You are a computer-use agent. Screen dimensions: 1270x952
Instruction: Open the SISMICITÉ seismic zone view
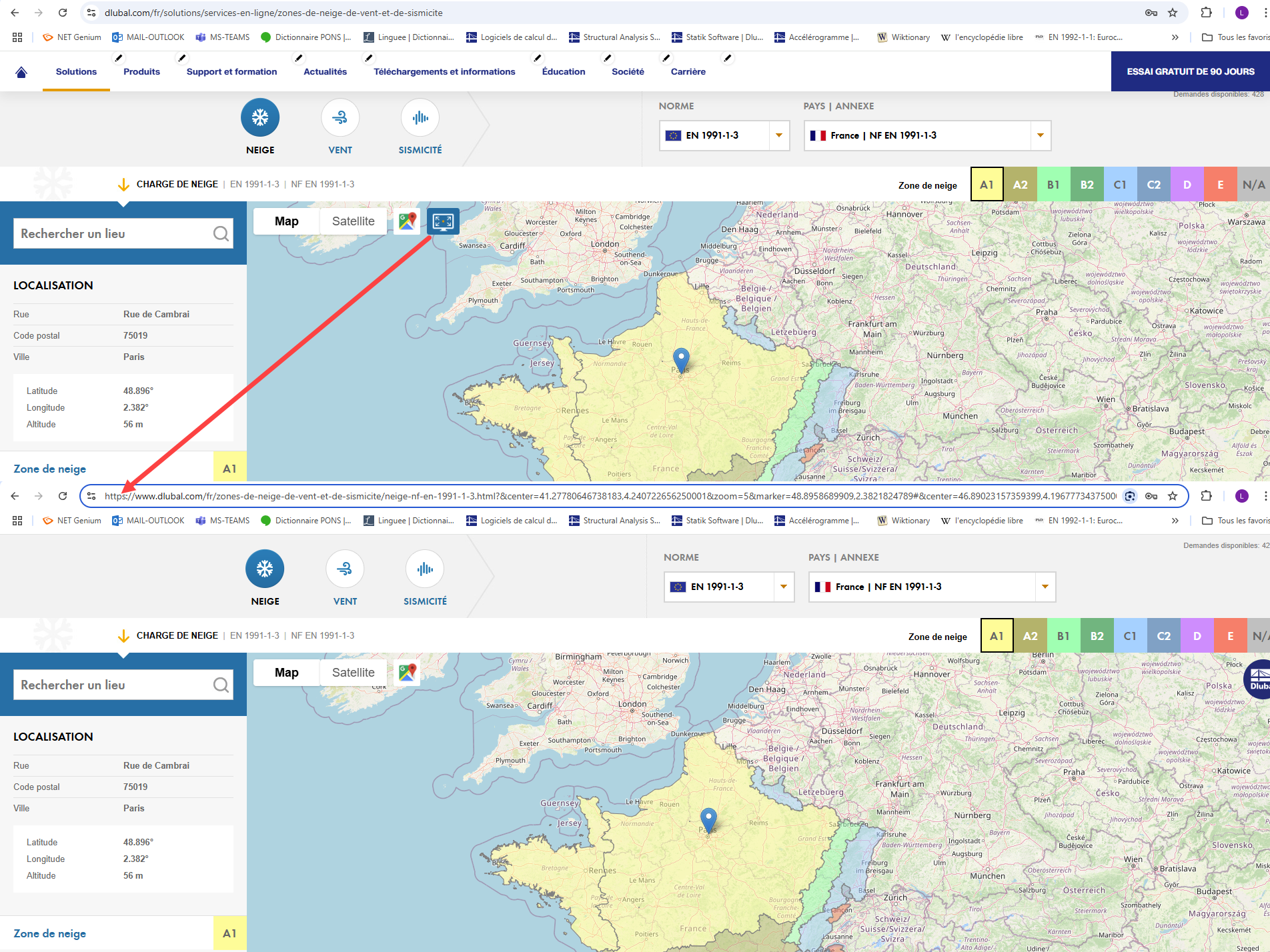point(420,117)
